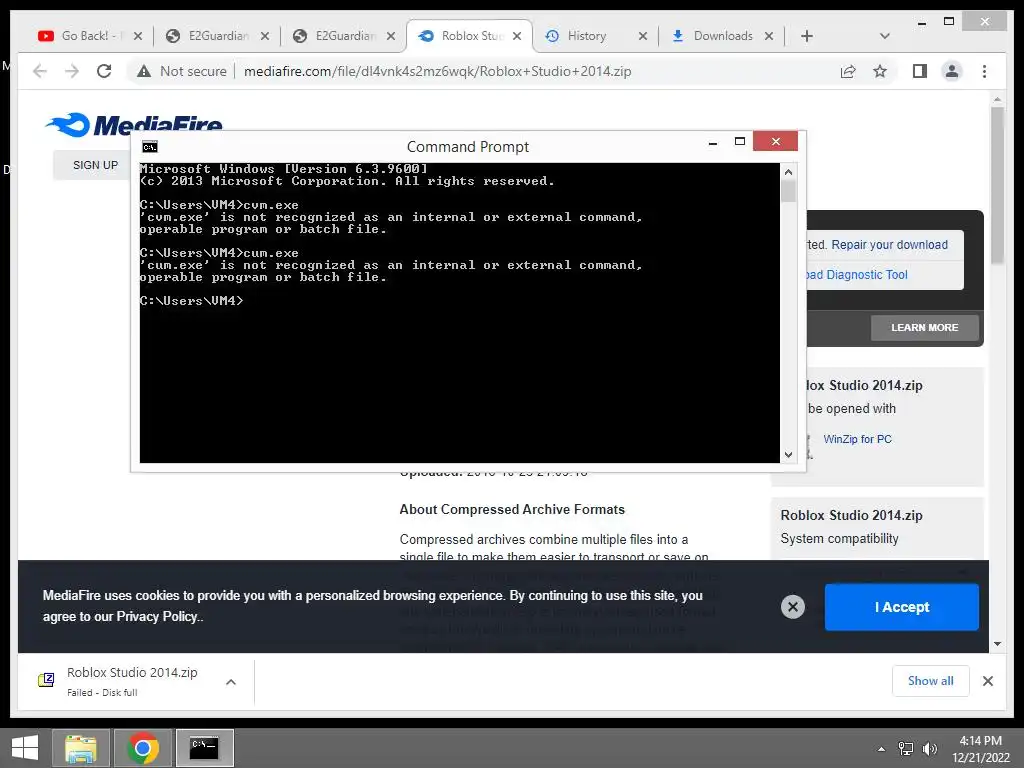
Task: Open the Diagnostic Tool link
Action: pos(857,275)
